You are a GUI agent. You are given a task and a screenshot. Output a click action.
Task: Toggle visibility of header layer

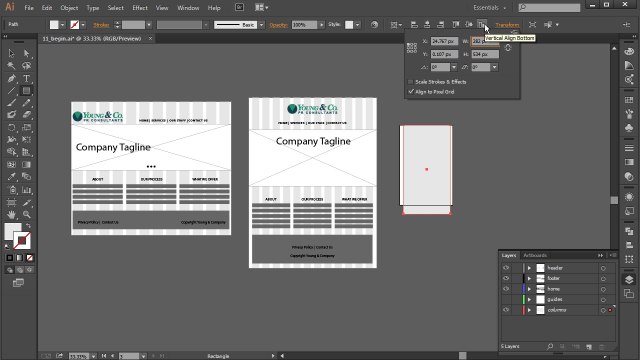[506, 268]
